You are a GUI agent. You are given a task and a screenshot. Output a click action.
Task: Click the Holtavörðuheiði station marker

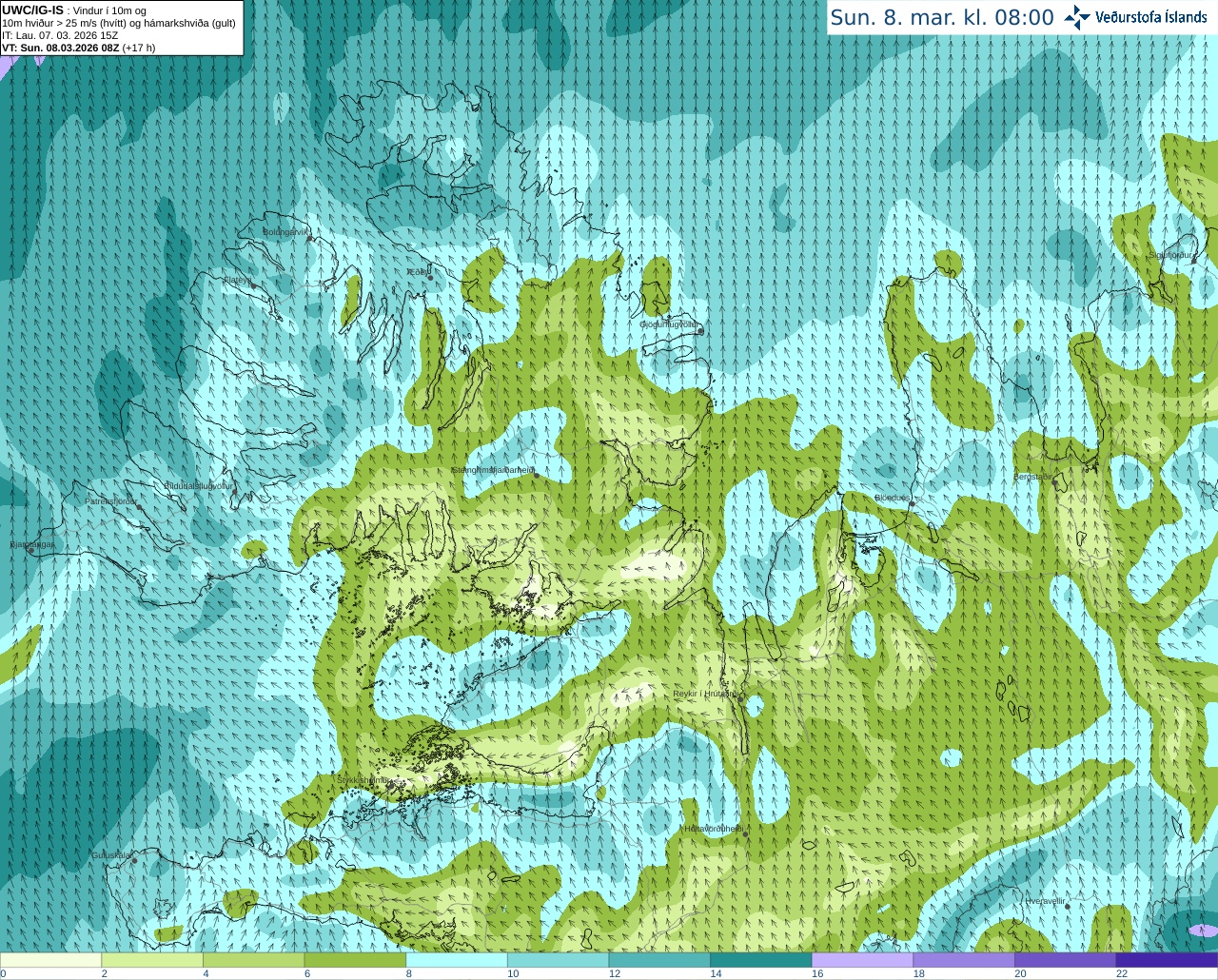tap(745, 834)
